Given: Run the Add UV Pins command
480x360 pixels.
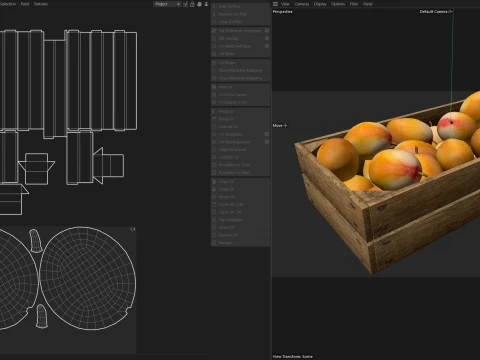Looking at the screenshot, I should (240, 6).
